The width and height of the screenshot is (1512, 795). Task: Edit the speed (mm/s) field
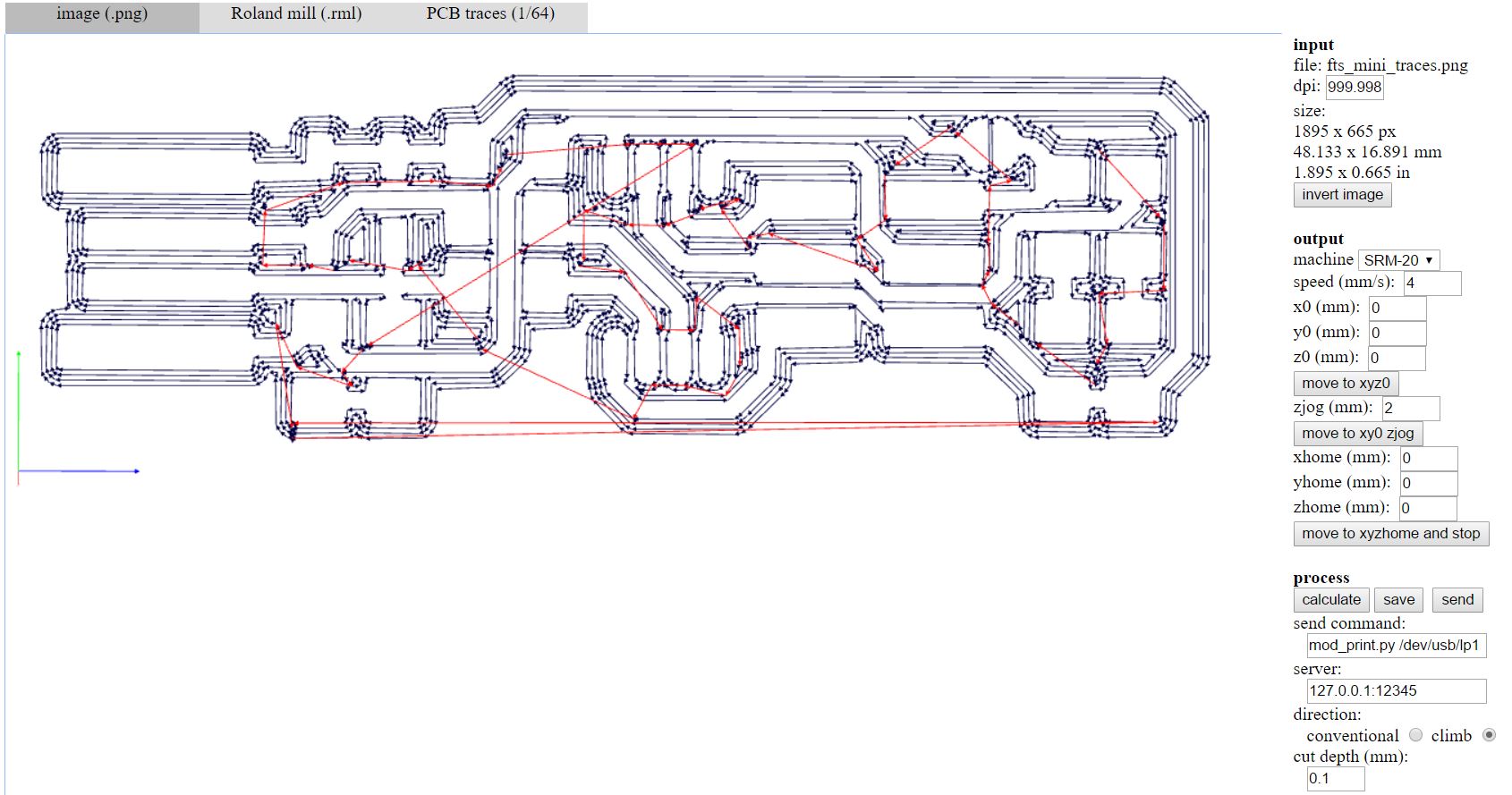pyautogui.click(x=1431, y=283)
